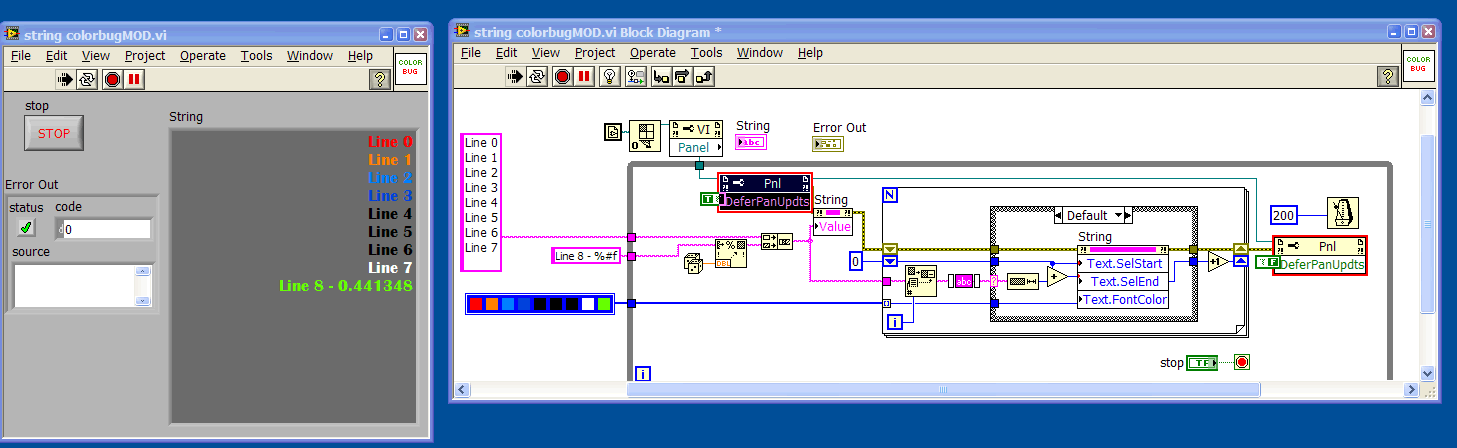Abort execution from block diagram toolbar
Screen dimensions: 1457x448
(x=562, y=77)
